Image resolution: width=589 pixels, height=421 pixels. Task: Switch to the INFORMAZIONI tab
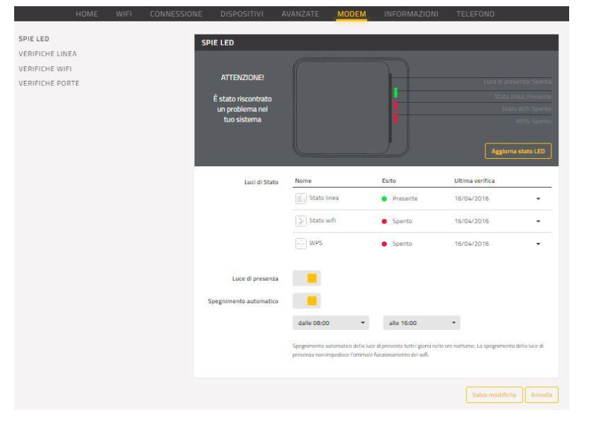411,14
